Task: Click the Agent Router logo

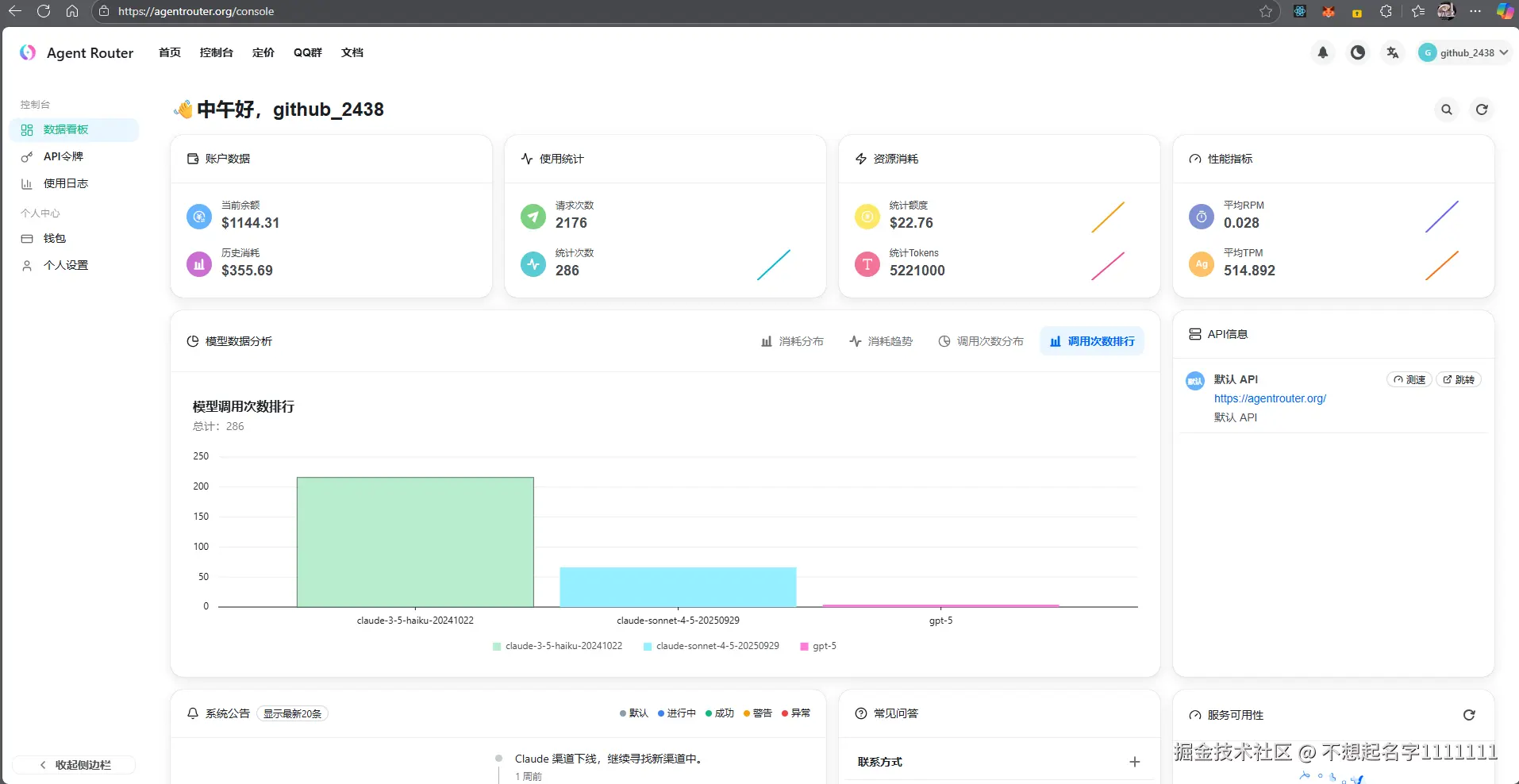Action: (x=76, y=52)
